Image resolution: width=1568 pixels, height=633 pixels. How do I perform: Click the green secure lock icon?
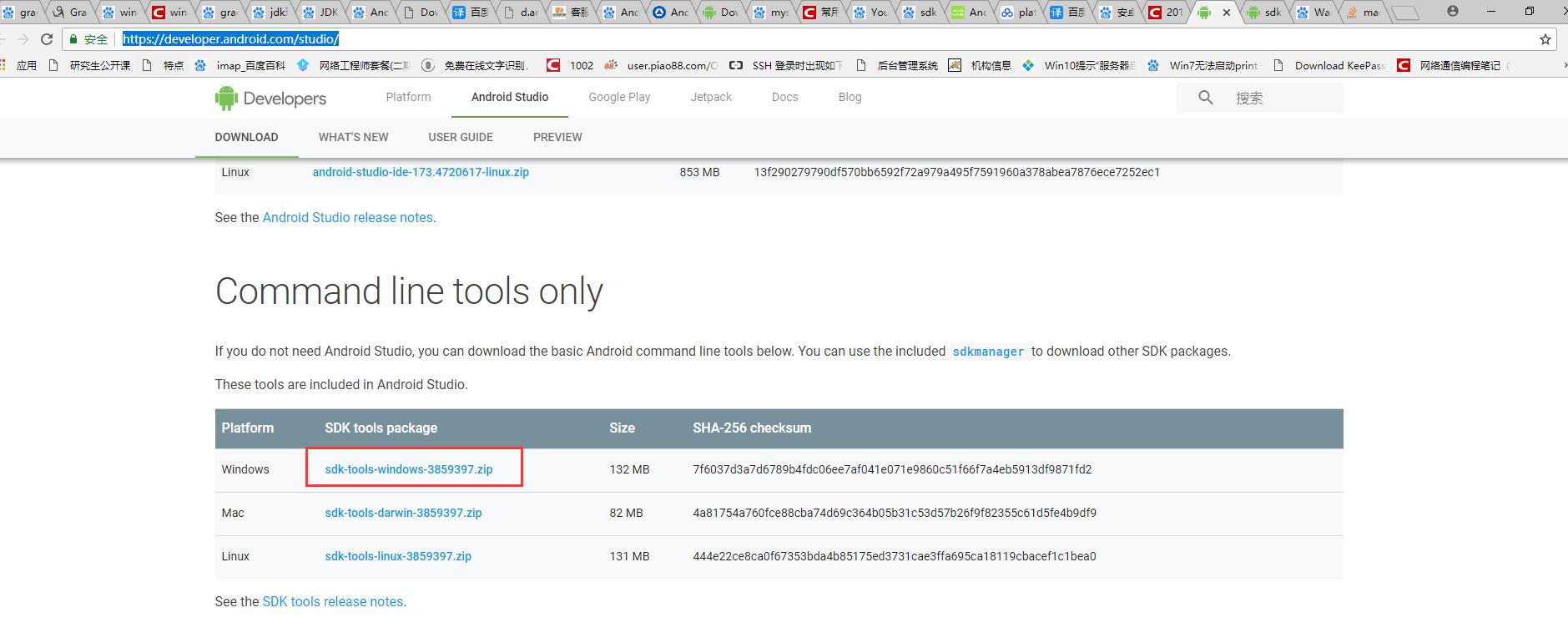click(x=73, y=39)
